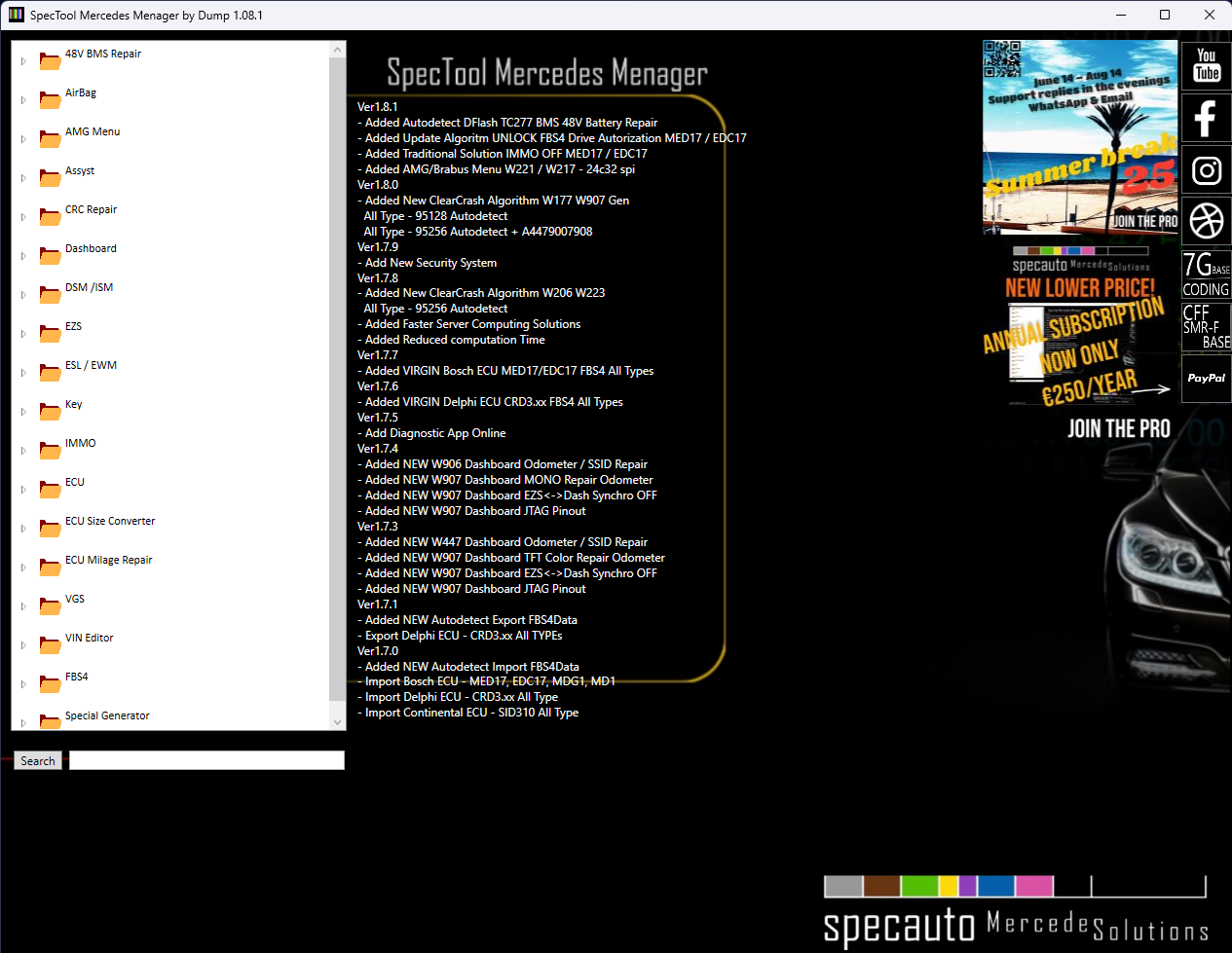Screen dimensions: 1232x953
Task: Open the CFF SMR-F Base tile
Action: pyautogui.click(x=1206, y=326)
